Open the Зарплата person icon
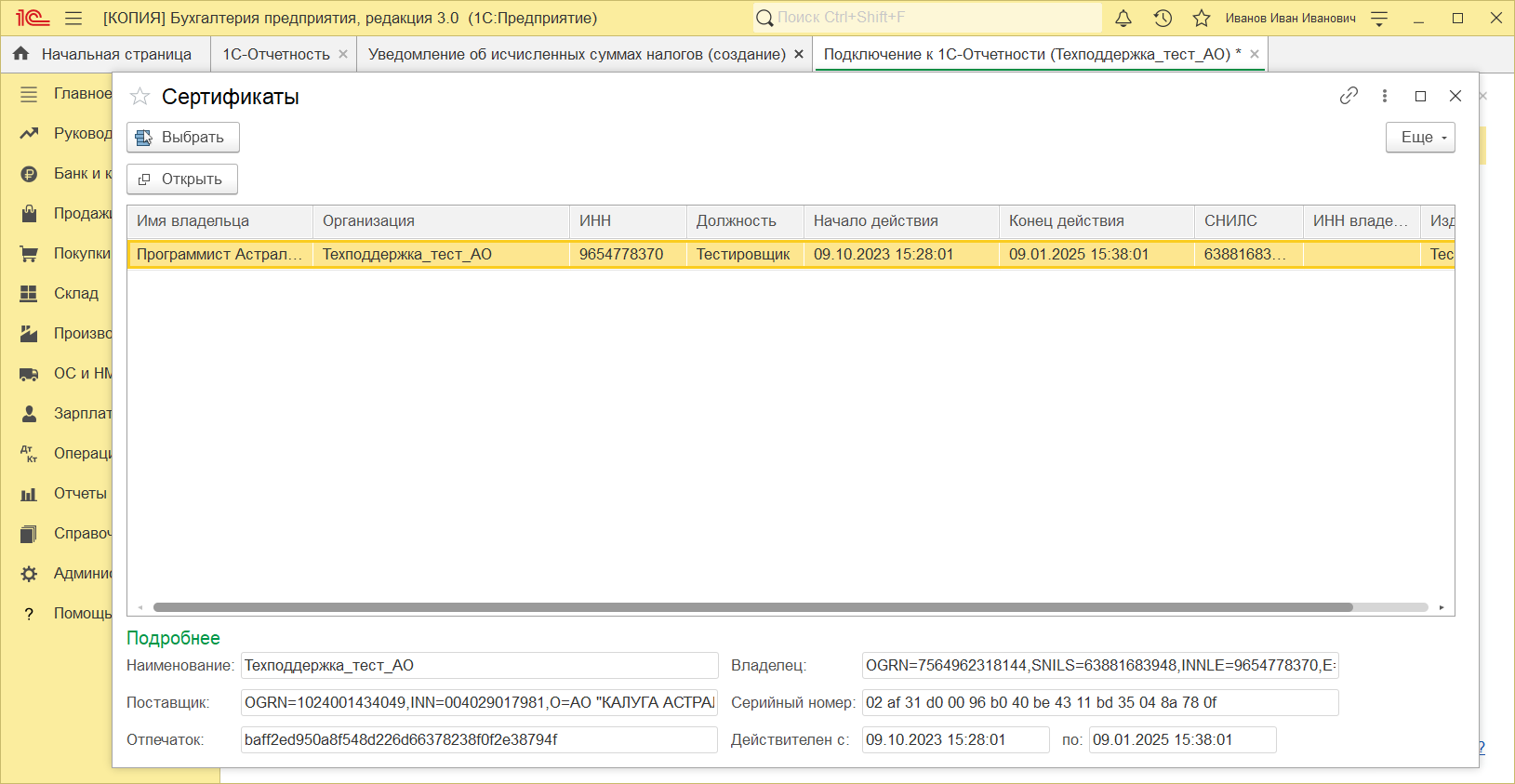The image size is (1515, 784). click(x=29, y=414)
